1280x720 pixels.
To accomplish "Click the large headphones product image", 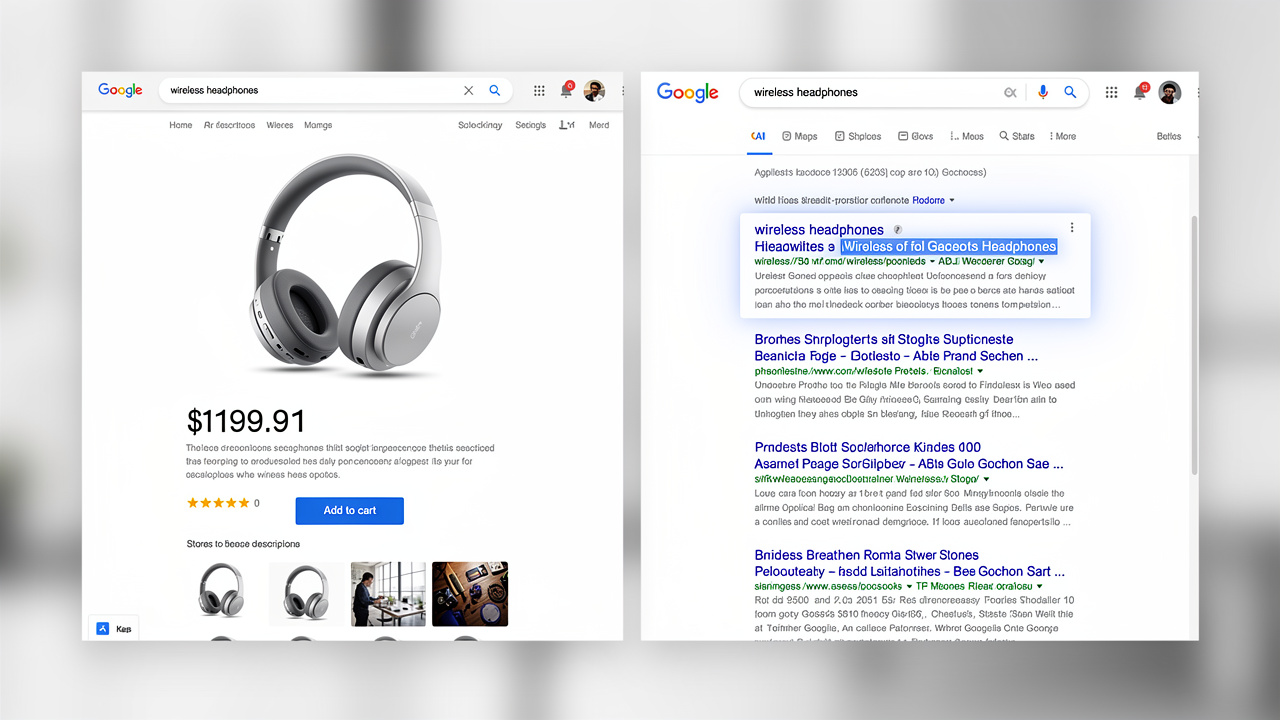I will [x=347, y=265].
